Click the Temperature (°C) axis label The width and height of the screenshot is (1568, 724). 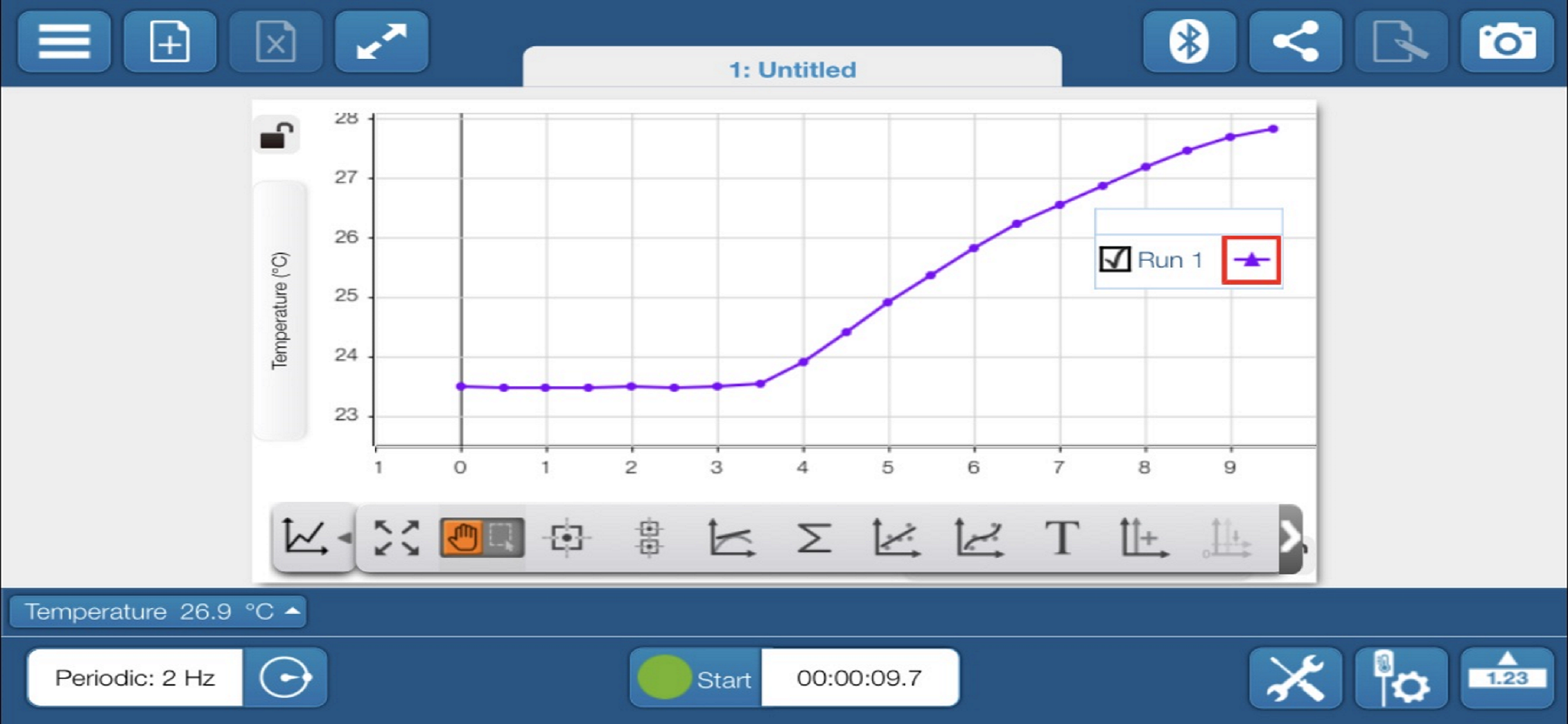click(x=279, y=310)
